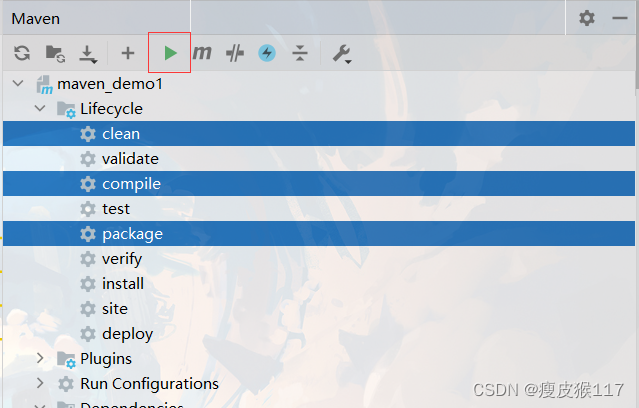Click the Plugins folder icon
Image resolution: width=639 pixels, height=408 pixels.
(66, 359)
